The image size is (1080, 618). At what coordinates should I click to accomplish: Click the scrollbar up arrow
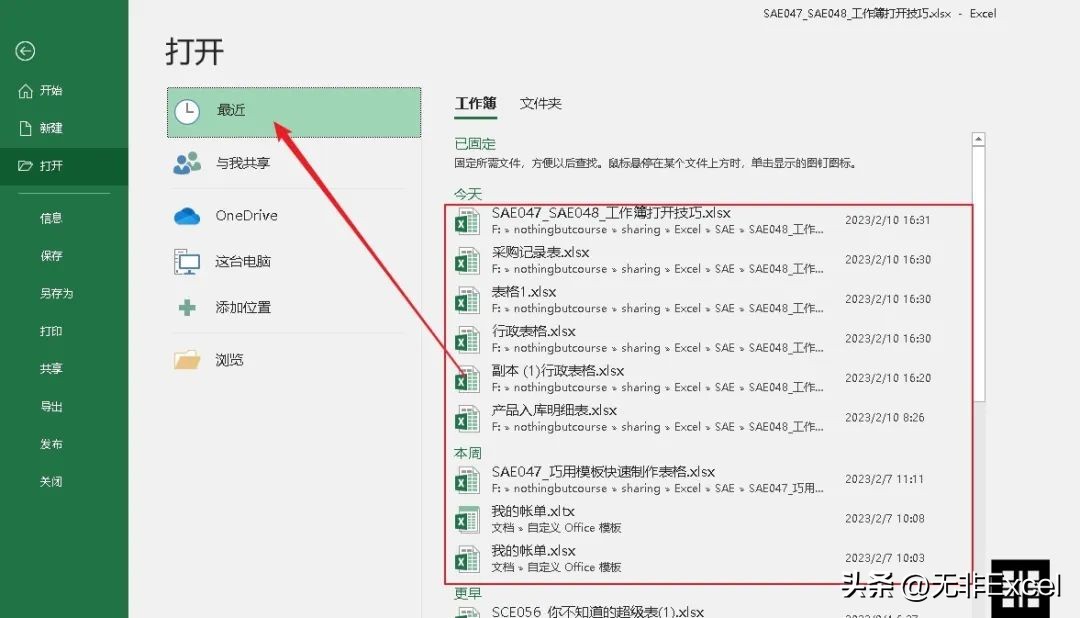(x=978, y=139)
